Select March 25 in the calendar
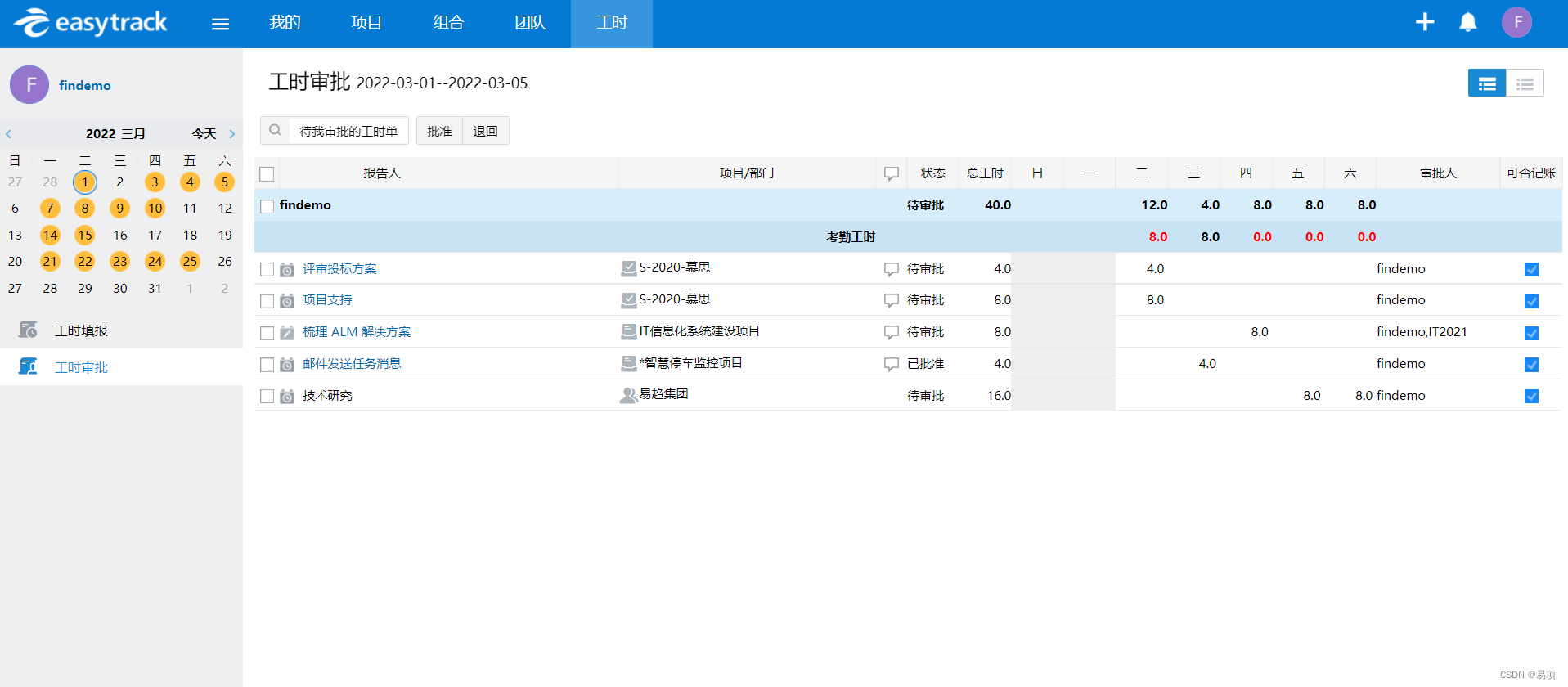Screen dimensions: 1568x687 (190, 261)
